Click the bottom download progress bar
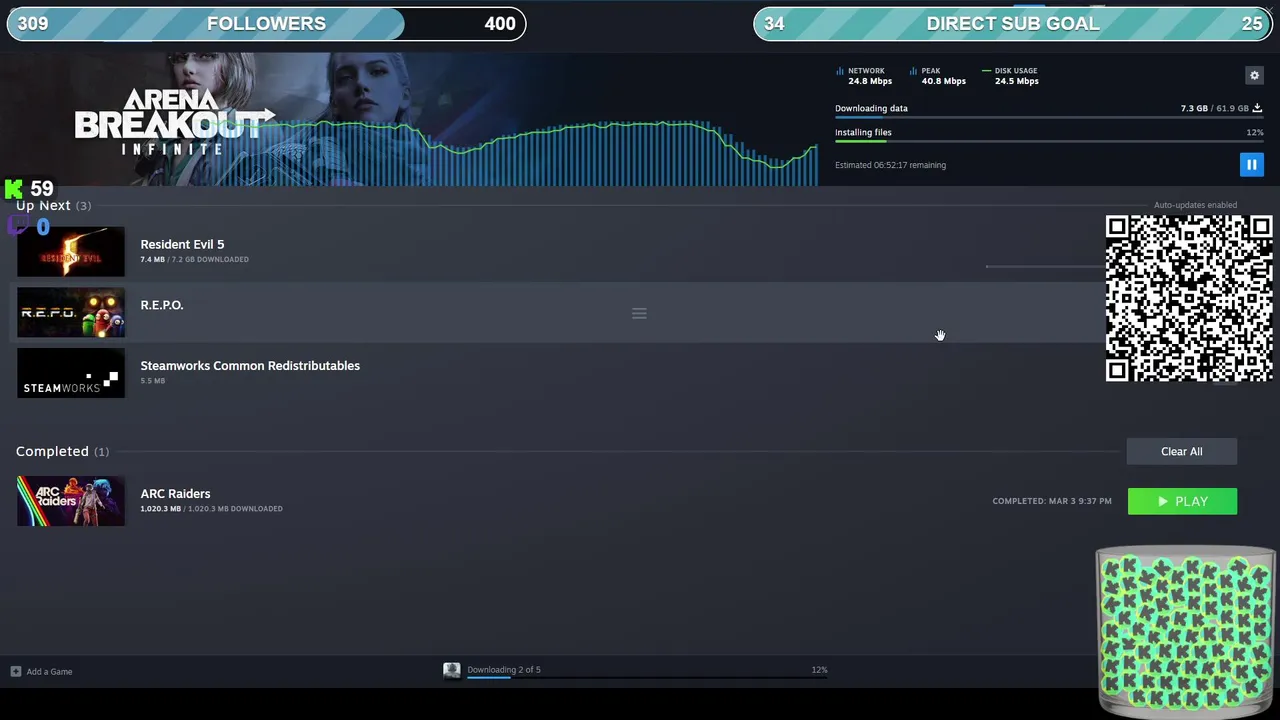This screenshot has width=1280, height=720. click(647, 678)
